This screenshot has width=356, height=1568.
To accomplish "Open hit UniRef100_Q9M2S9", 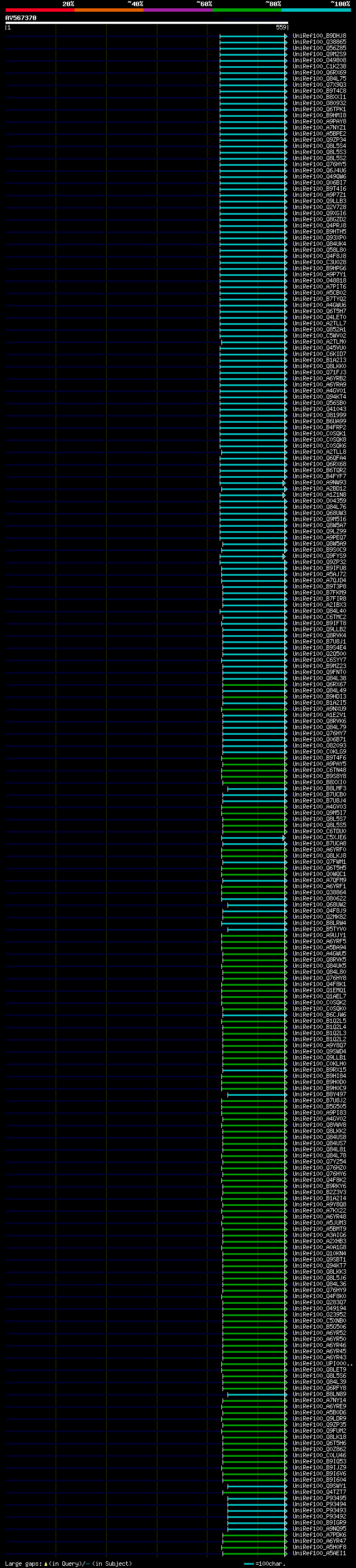I will (319, 54).
